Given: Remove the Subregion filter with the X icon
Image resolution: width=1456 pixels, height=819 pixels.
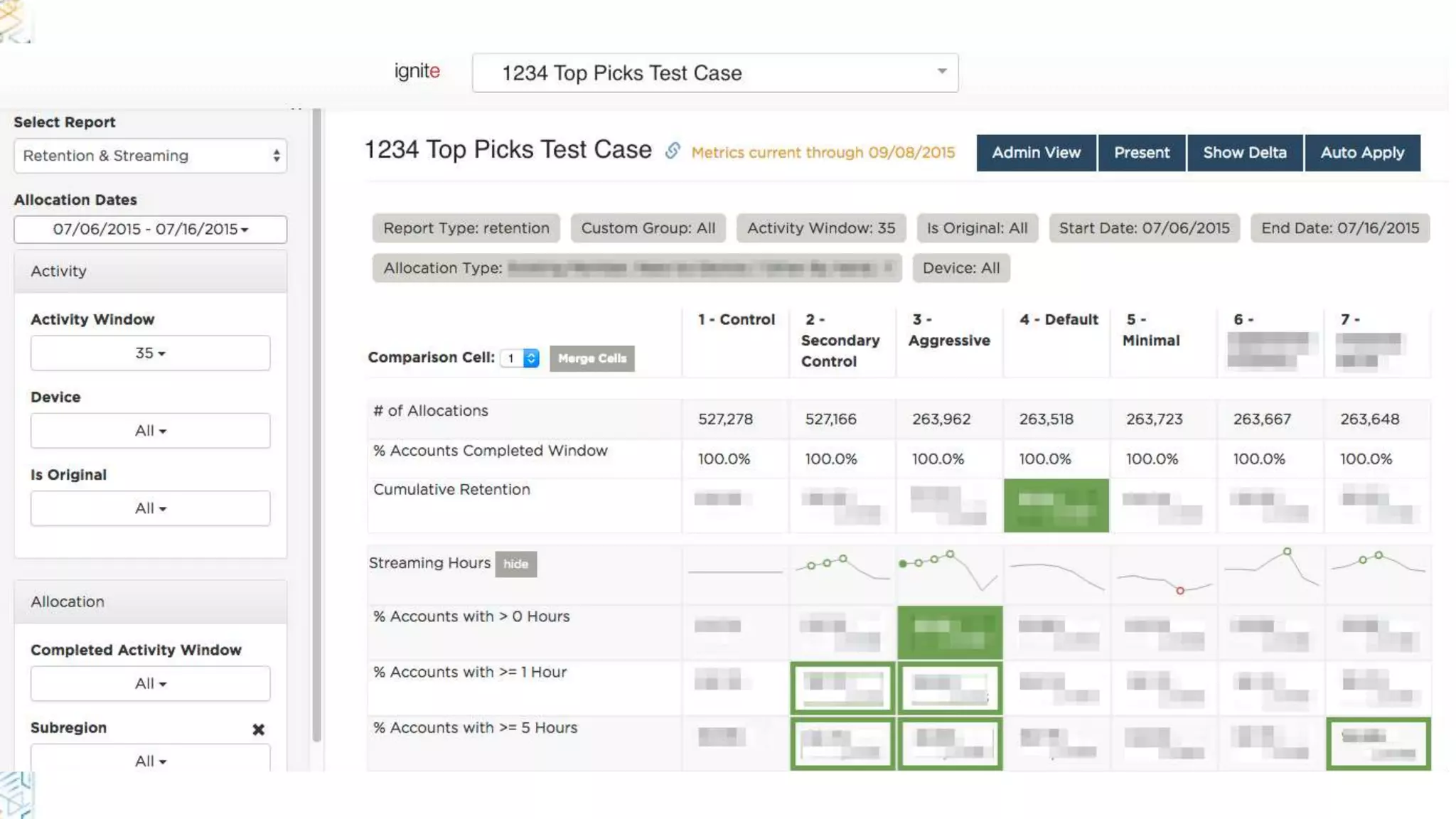Looking at the screenshot, I should 258,729.
